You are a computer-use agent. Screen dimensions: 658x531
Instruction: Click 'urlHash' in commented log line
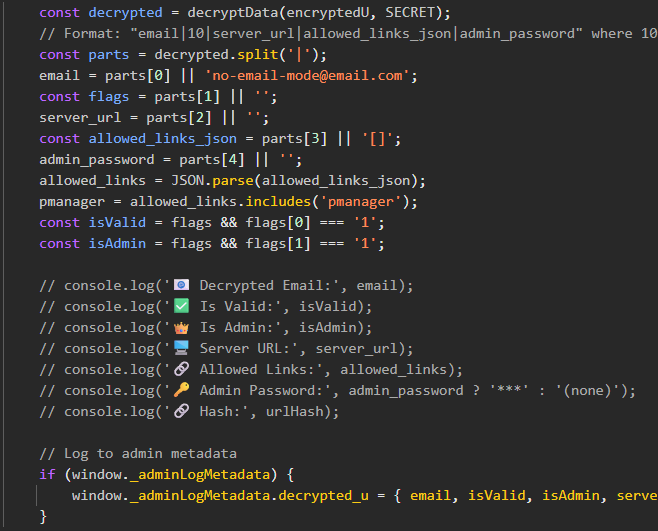(x=295, y=411)
